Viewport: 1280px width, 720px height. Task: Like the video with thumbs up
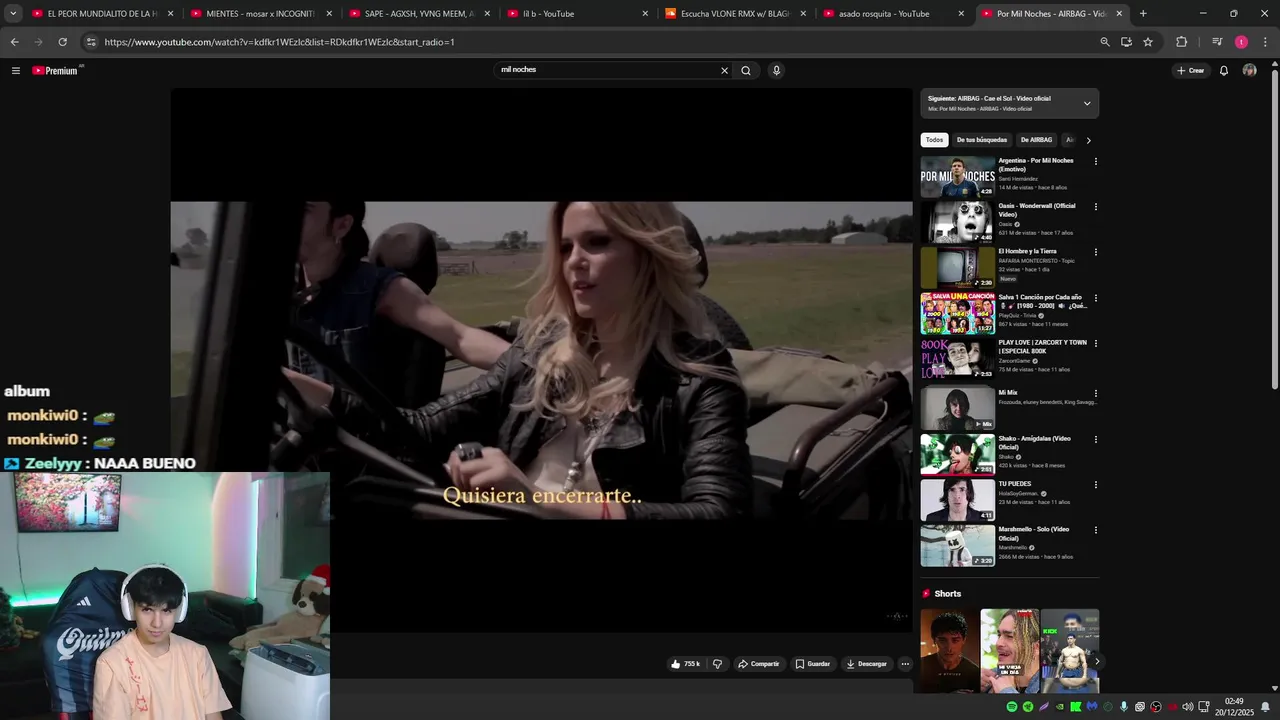(x=686, y=664)
